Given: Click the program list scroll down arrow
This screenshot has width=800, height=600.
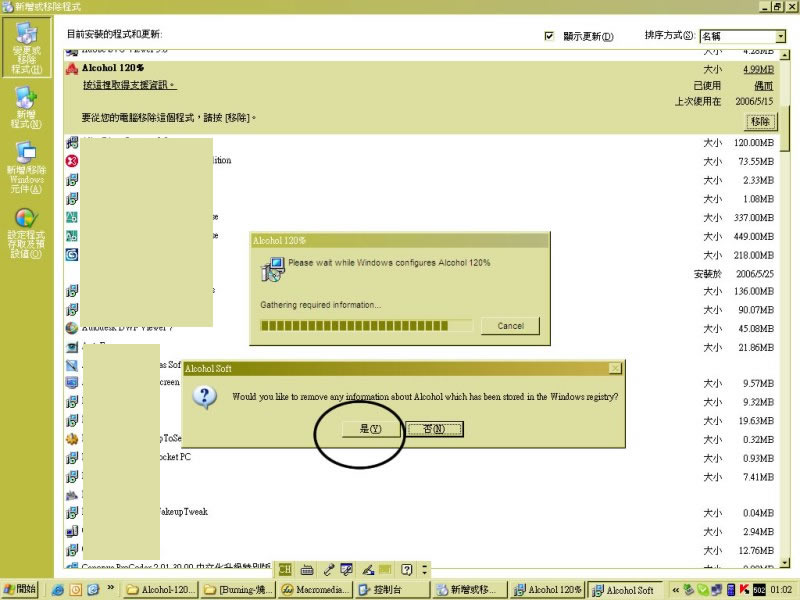Looking at the screenshot, I should (x=785, y=563).
